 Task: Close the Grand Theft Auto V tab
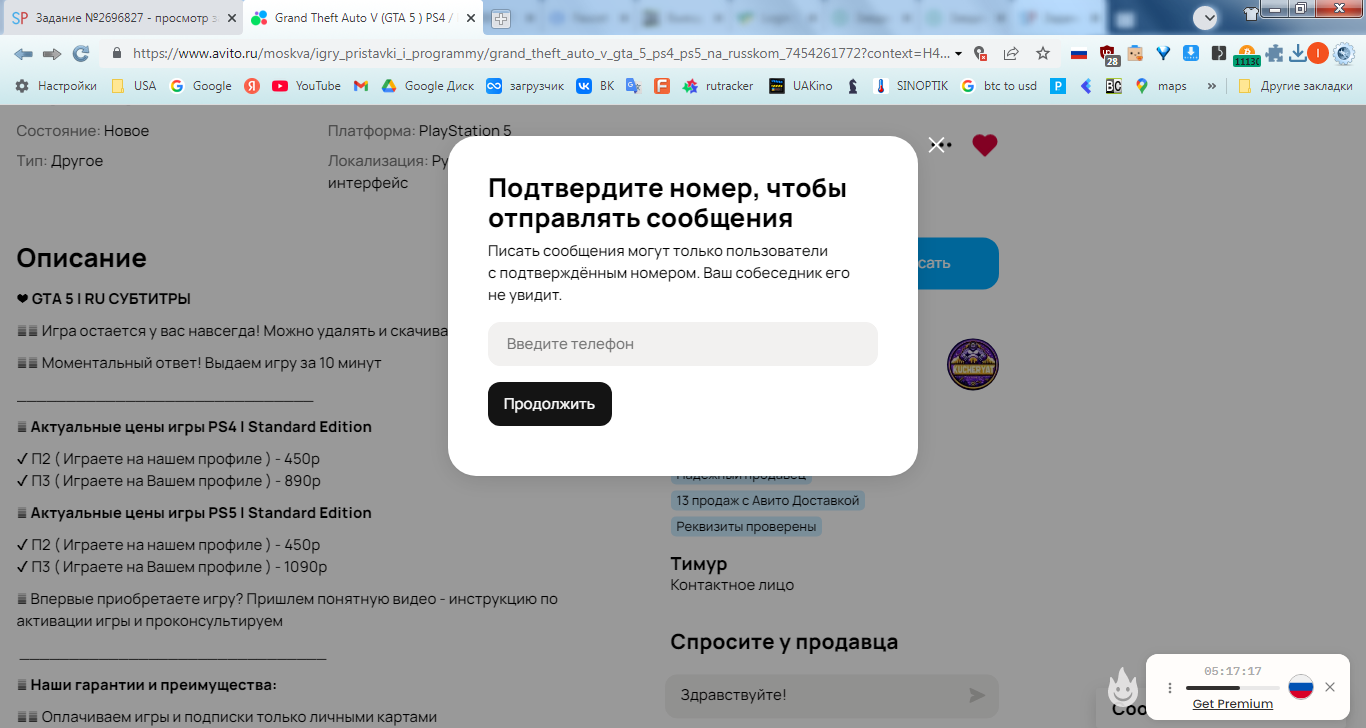pos(471,18)
